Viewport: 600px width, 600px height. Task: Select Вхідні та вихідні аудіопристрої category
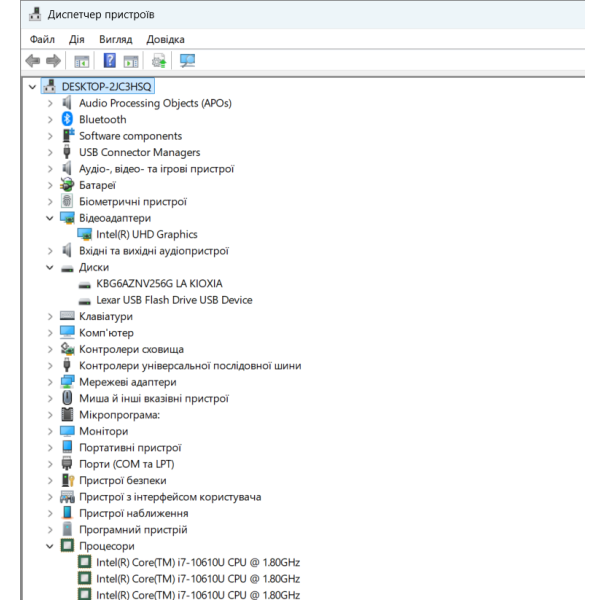coord(154,251)
